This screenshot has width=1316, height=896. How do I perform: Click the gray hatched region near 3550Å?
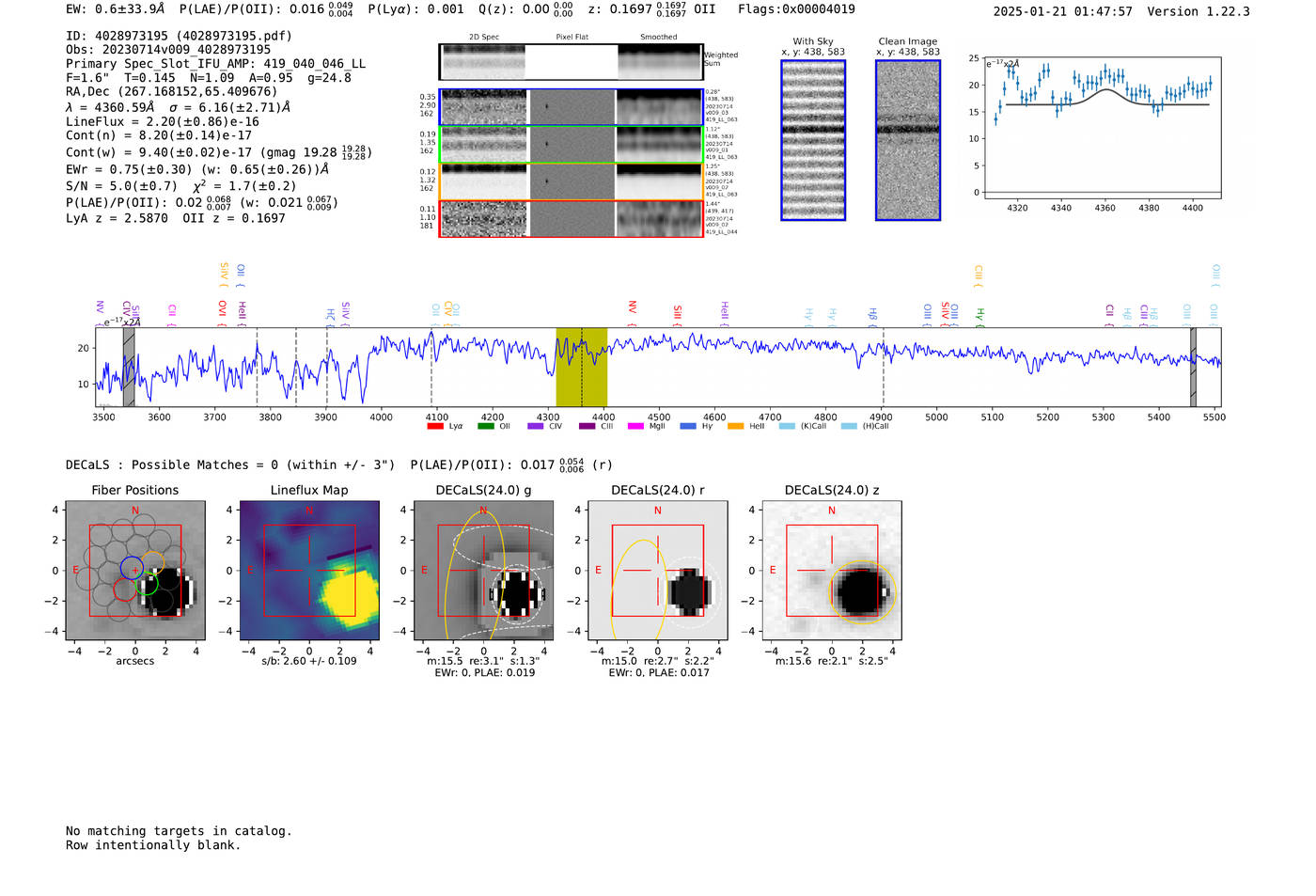[x=129, y=367]
